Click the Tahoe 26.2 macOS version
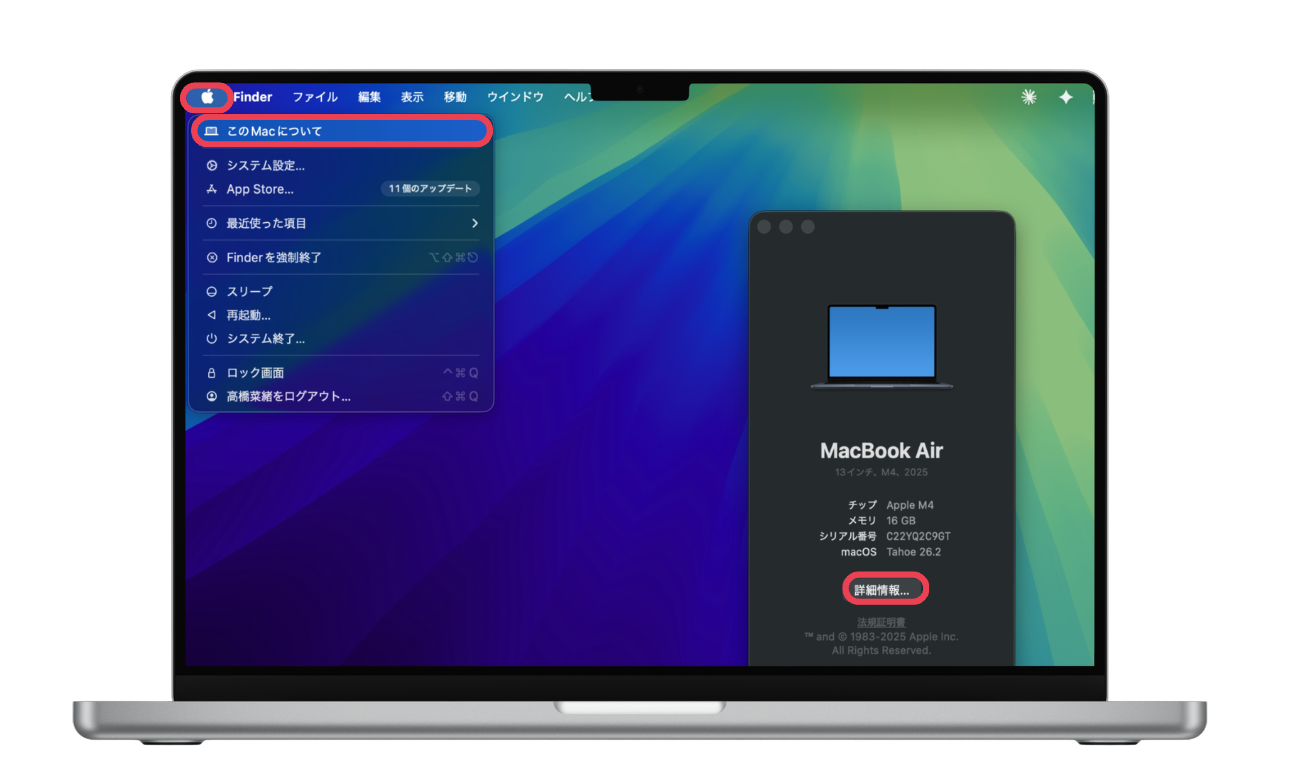The width and height of the screenshot is (1300, 776). [x=914, y=552]
